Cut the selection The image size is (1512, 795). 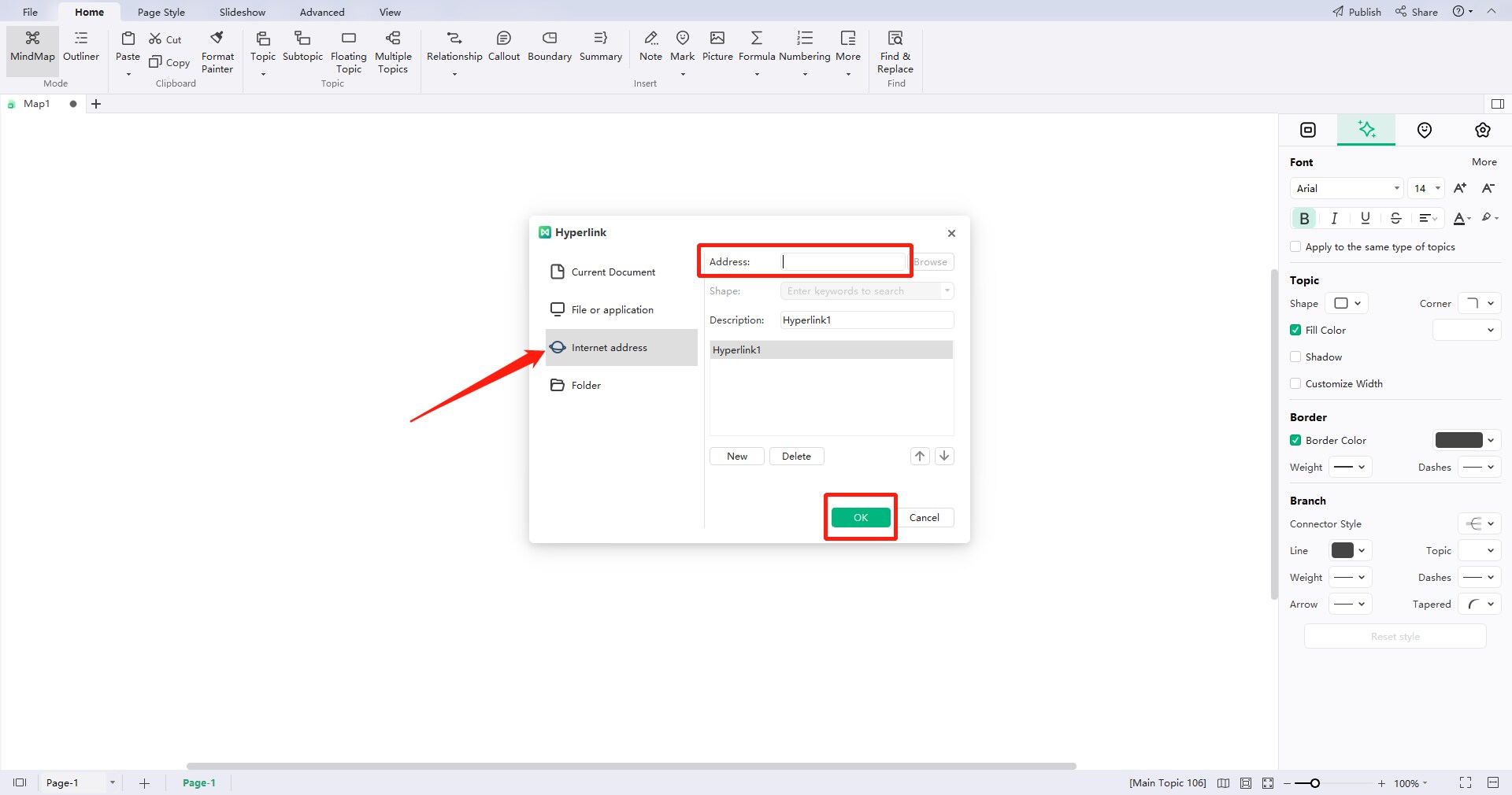tap(165, 39)
